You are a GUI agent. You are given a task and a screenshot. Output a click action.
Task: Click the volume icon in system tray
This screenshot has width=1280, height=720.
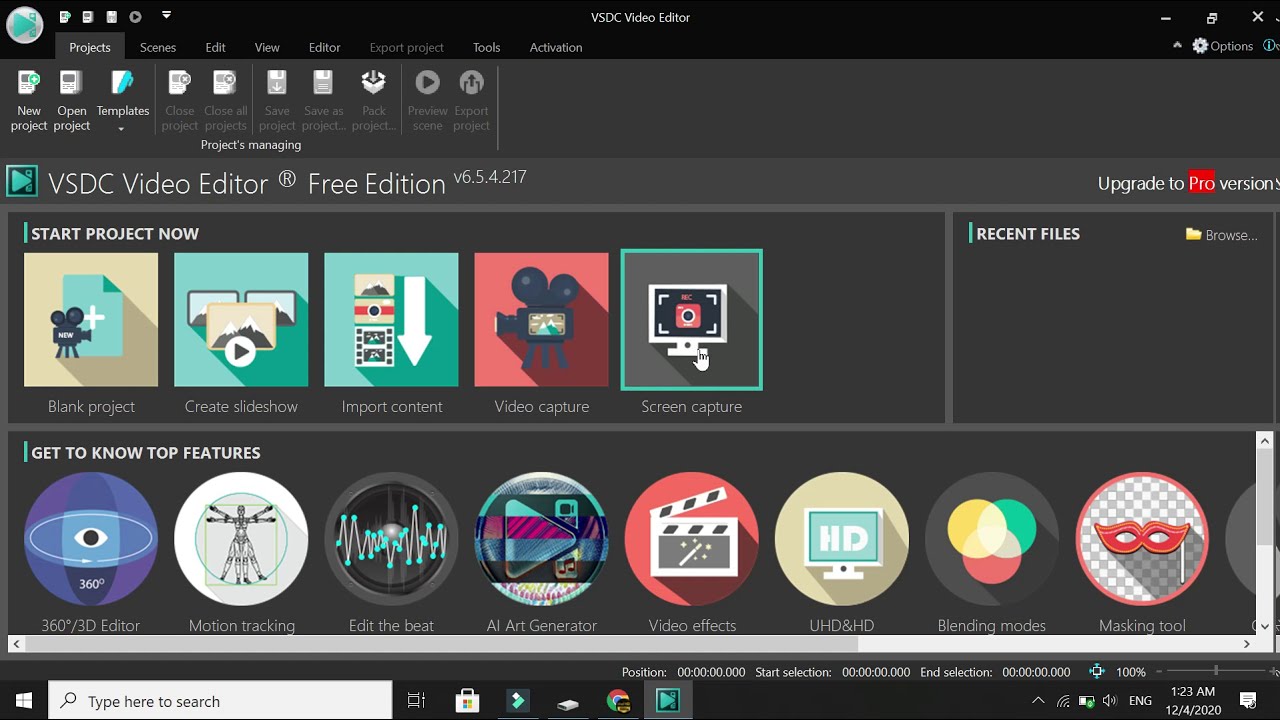1110,701
